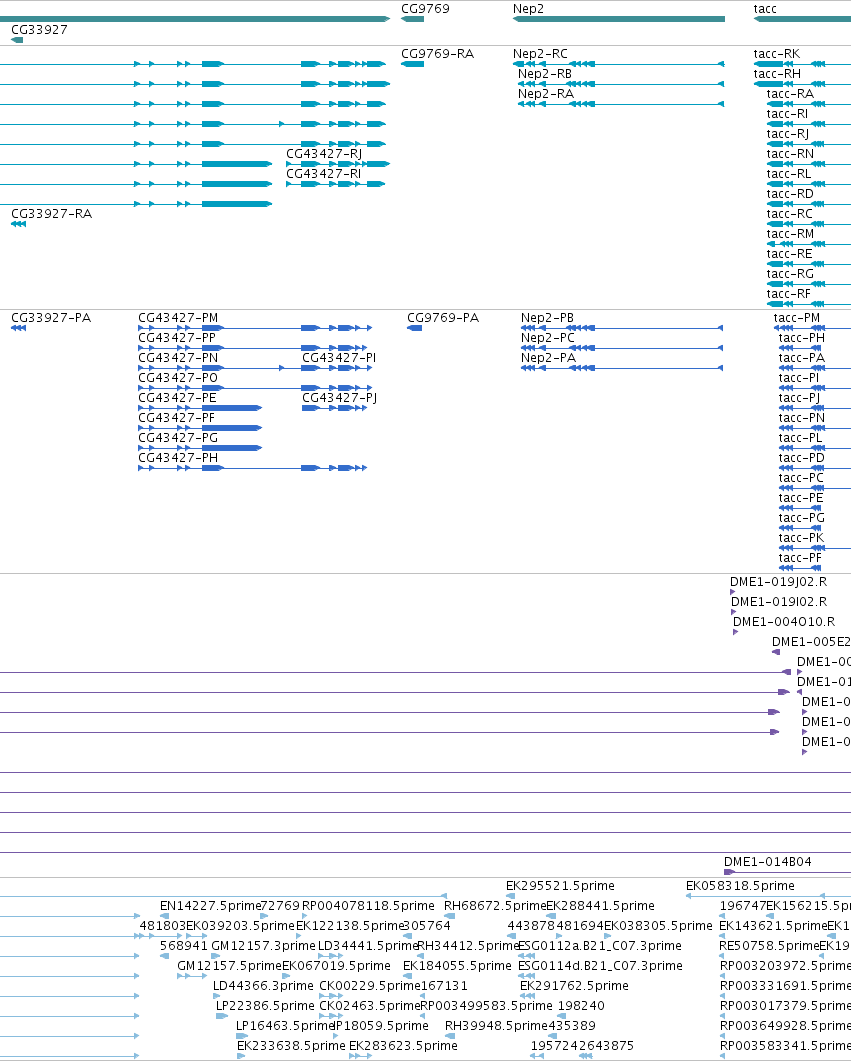Select the CG33927-PA protein label
The image size is (851, 1061).
click(x=51, y=317)
